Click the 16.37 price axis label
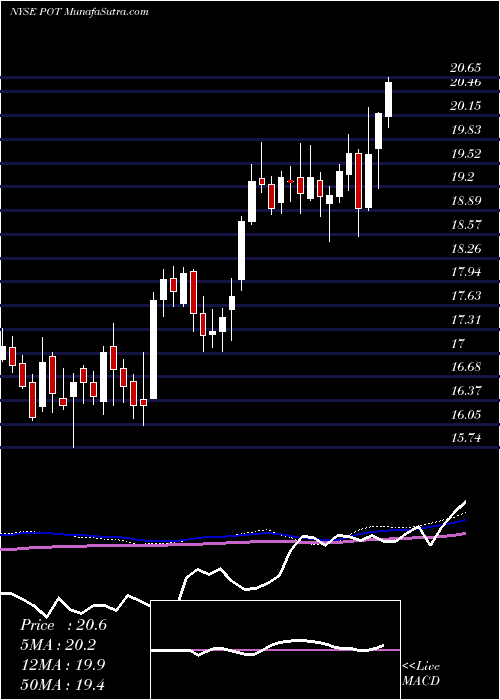 (466, 391)
